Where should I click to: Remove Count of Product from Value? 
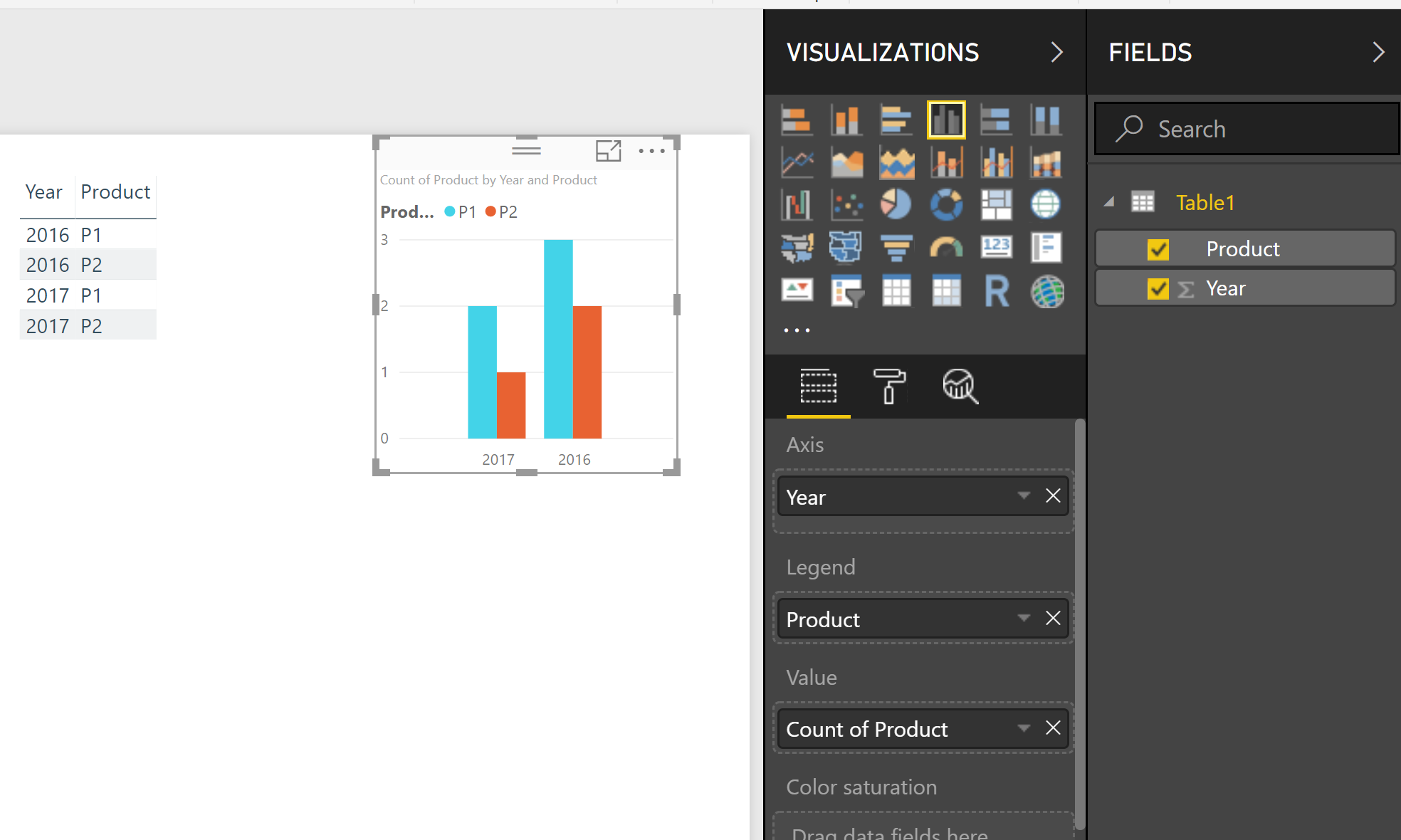pos(1053,728)
